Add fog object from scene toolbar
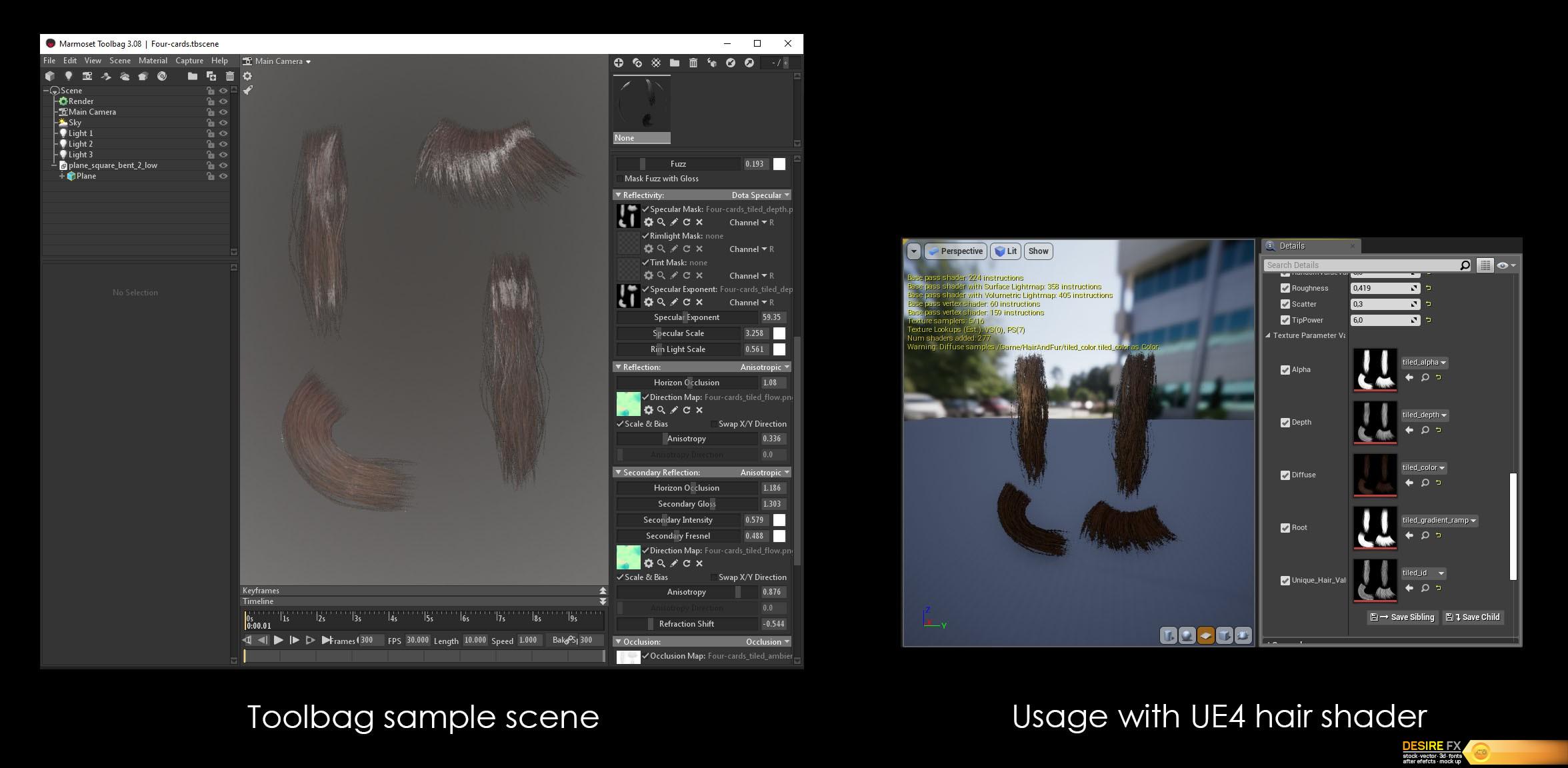The width and height of the screenshot is (1568, 768). point(124,77)
